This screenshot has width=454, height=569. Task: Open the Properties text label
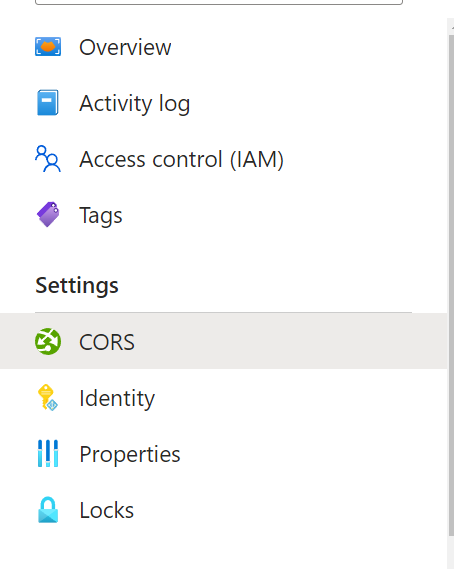pyautogui.click(x=130, y=454)
